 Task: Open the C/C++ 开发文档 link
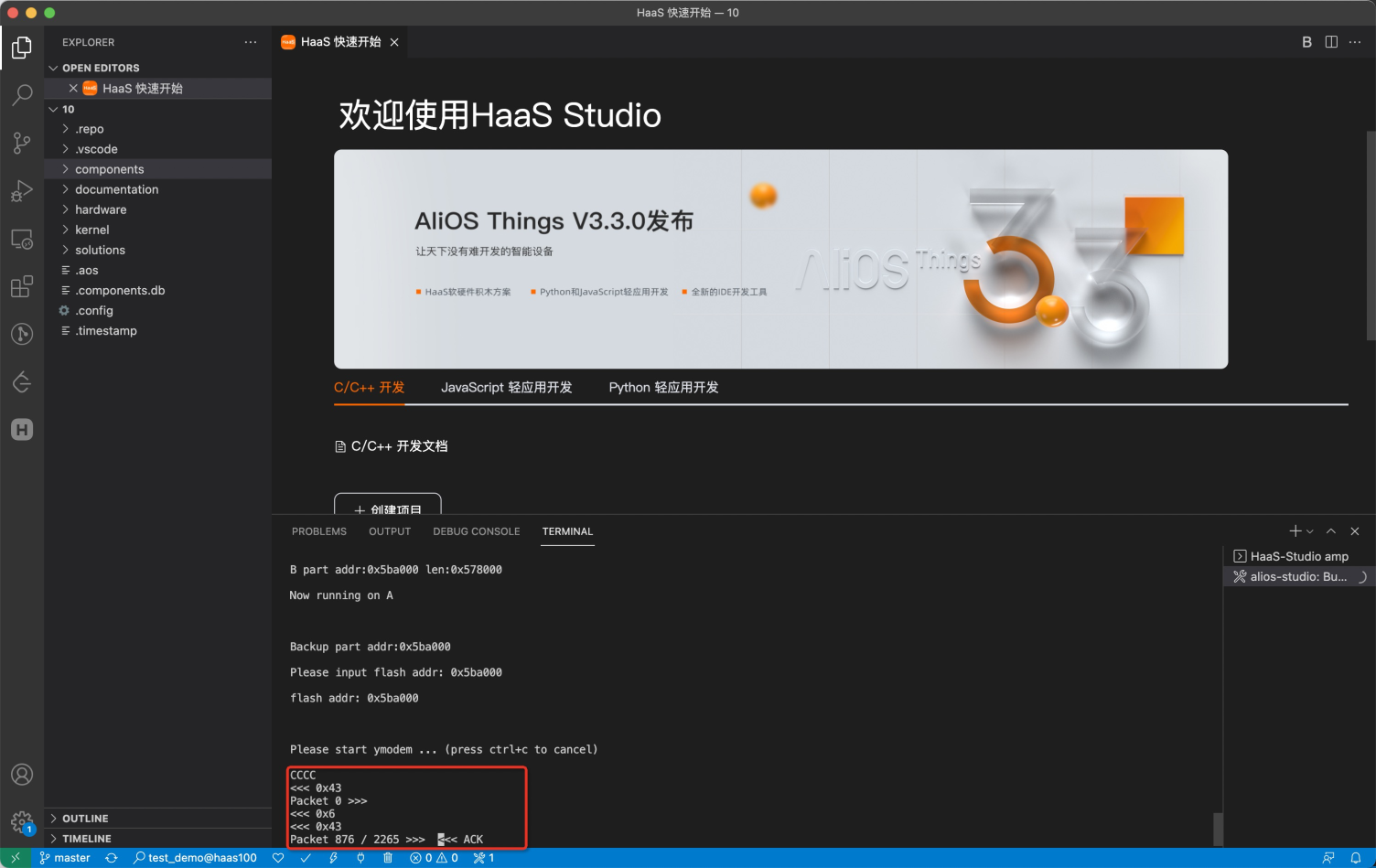(x=392, y=446)
